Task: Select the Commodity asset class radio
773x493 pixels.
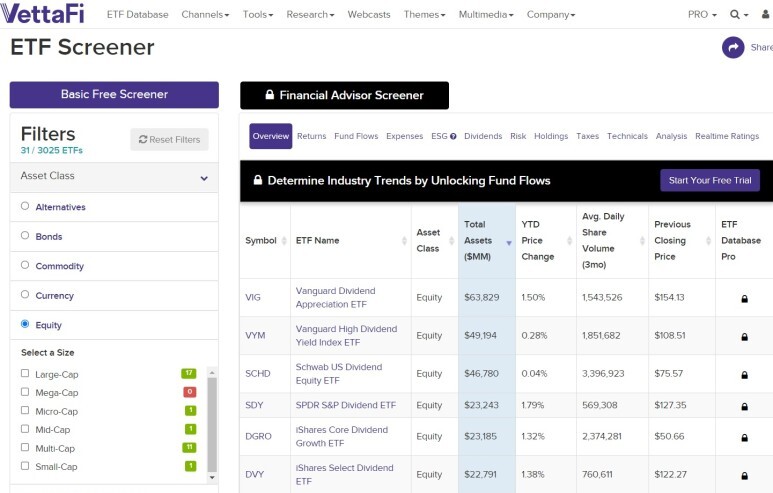Action: [x=25, y=265]
